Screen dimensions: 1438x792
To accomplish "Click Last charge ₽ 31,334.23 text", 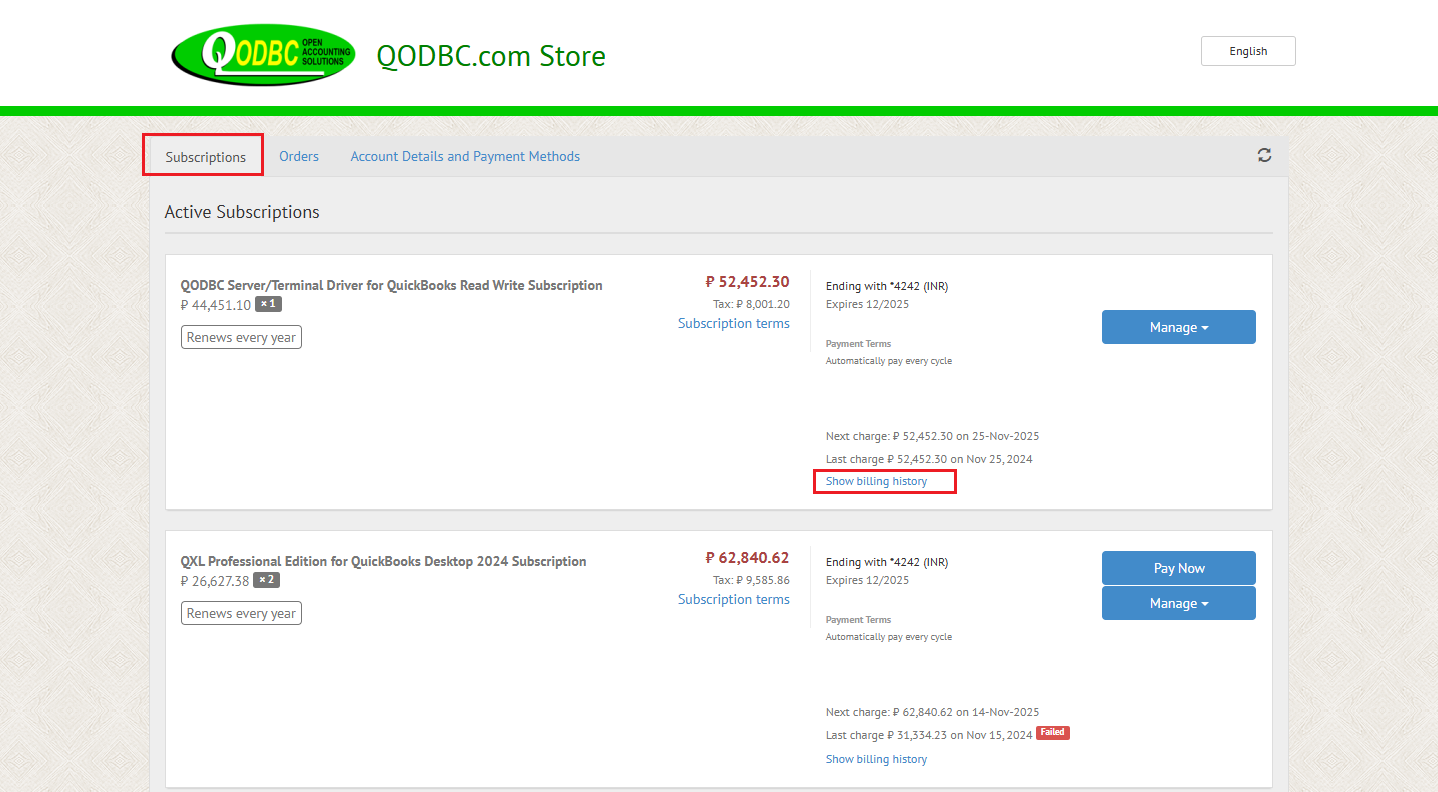I will coord(929,735).
